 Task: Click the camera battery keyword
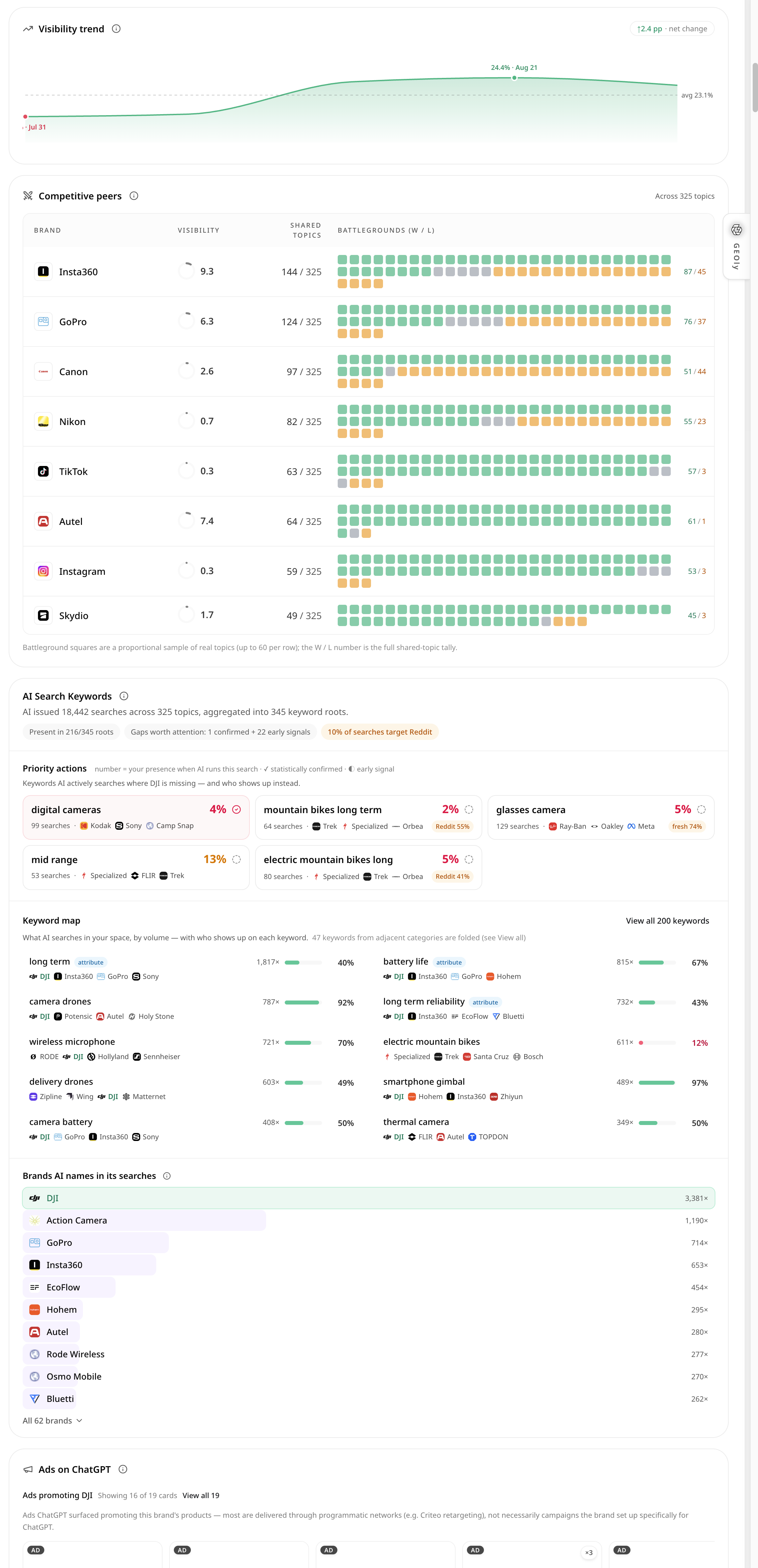61,1122
